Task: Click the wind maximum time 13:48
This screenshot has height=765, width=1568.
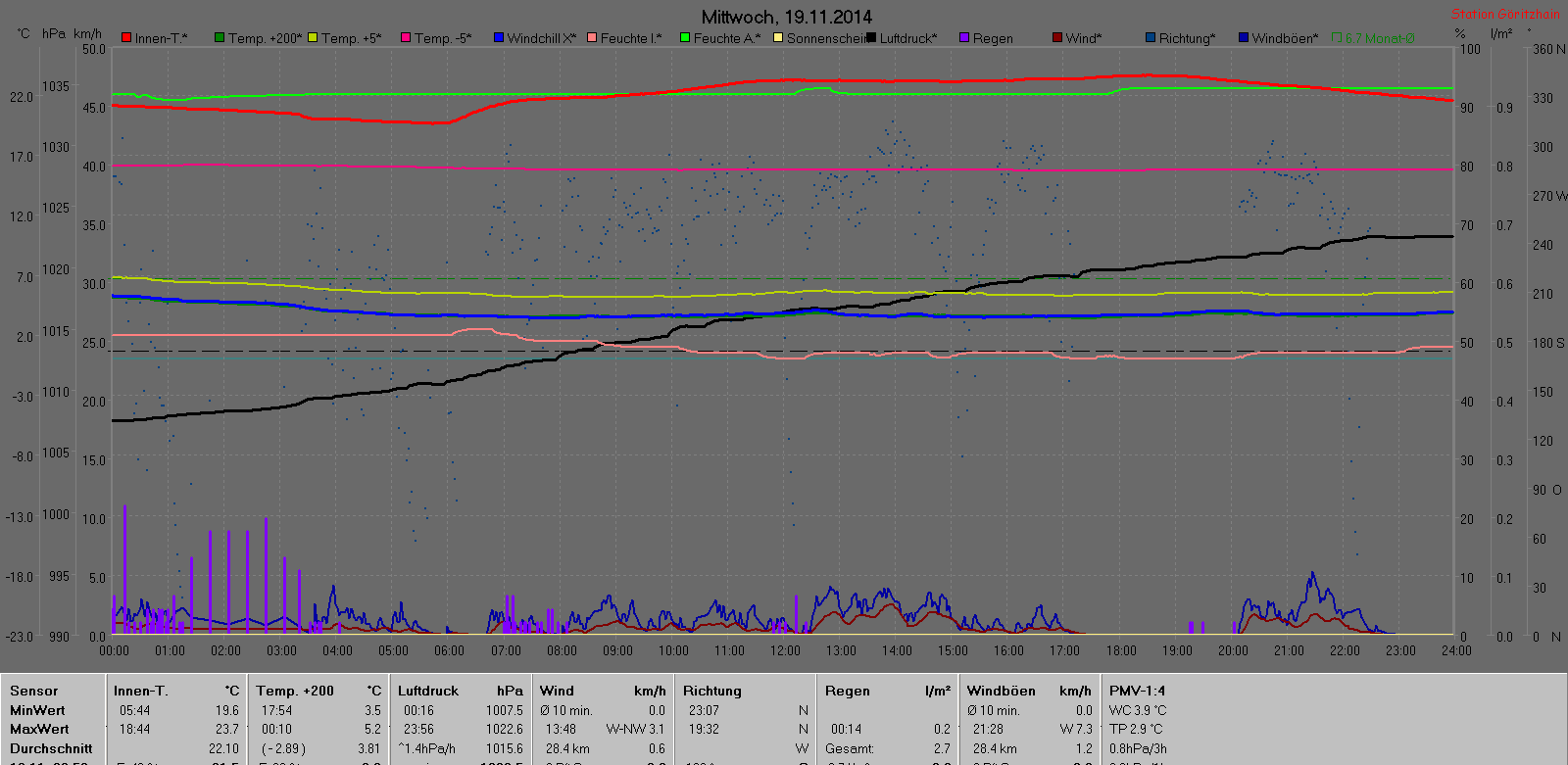Action: (561, 729)
